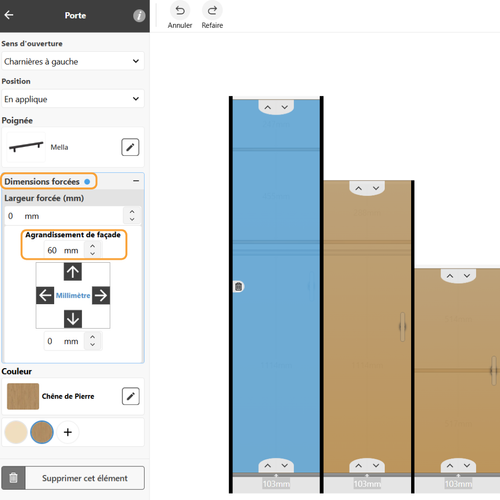This screenshot has width=500, height=500.
Task: Click the Refaire redo icon
Action: click(212, 11)
